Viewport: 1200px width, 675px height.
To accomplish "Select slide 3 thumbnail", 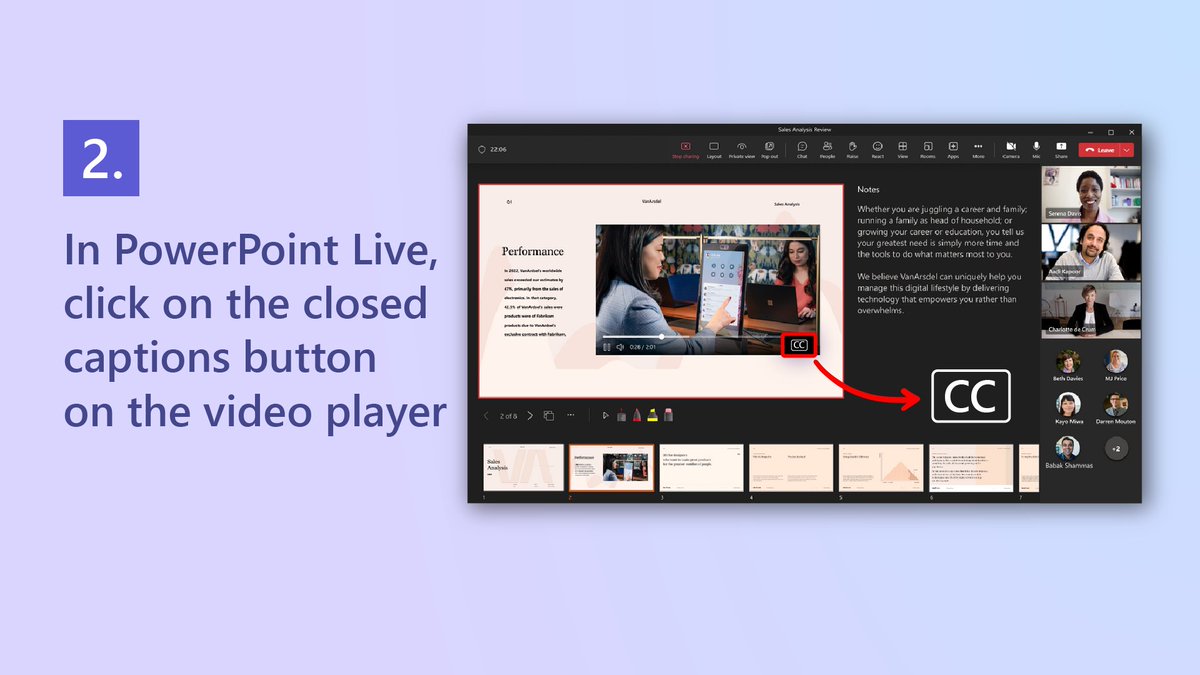I will click(701, 467).
